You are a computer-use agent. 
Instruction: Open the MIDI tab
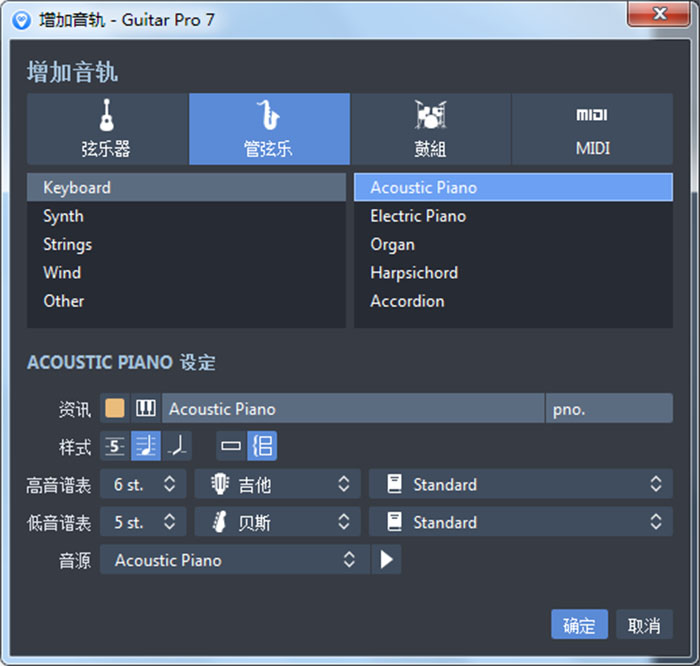pos(592,129)
